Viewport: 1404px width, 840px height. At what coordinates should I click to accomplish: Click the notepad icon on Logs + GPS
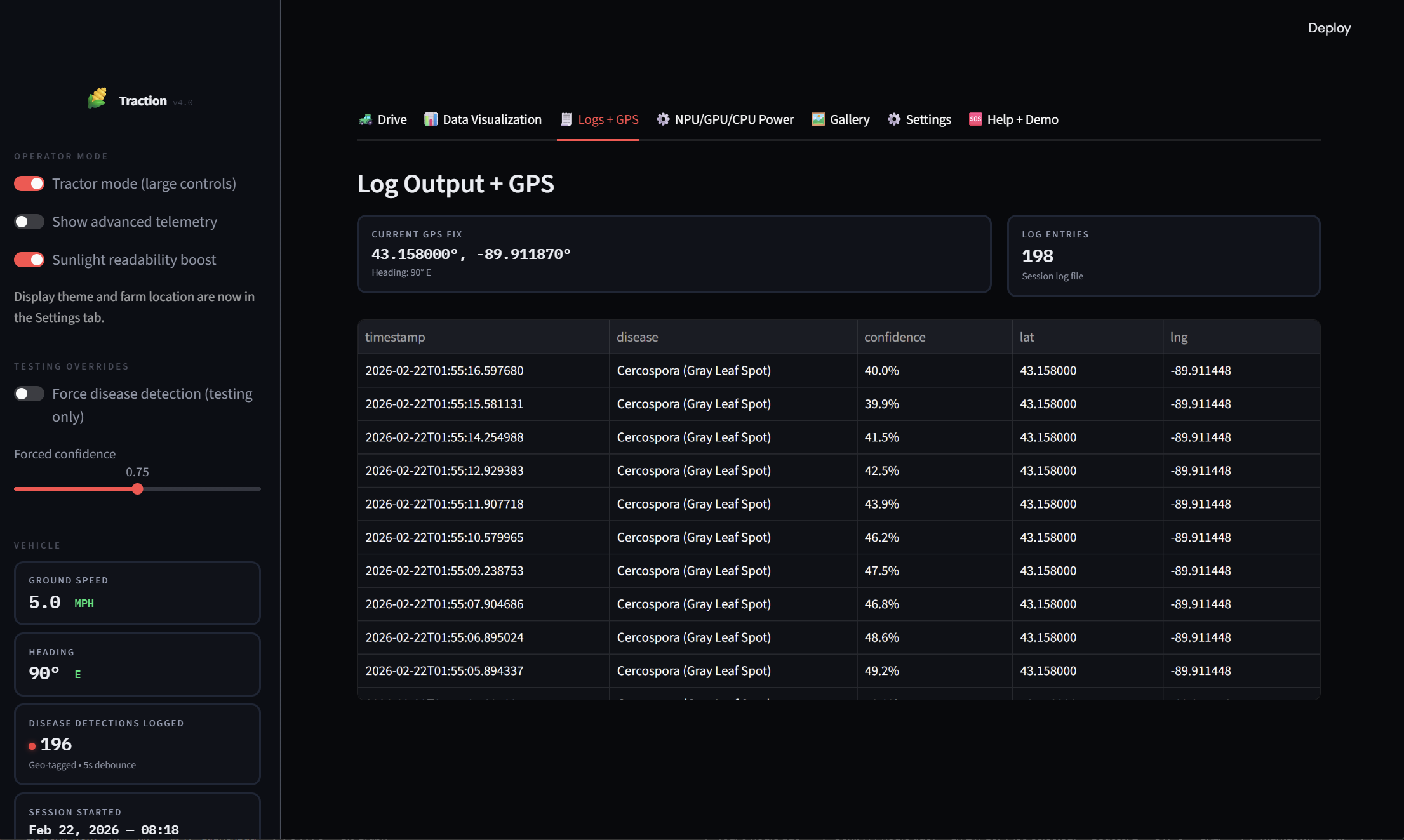click(566, 119)
